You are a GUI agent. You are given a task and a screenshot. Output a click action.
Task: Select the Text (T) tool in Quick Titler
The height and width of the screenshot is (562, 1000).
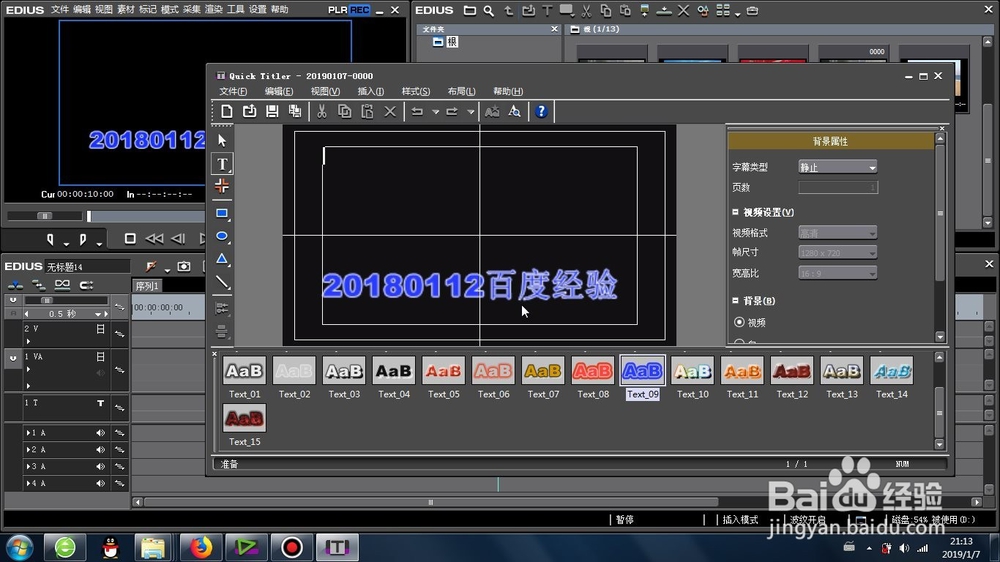222,164
